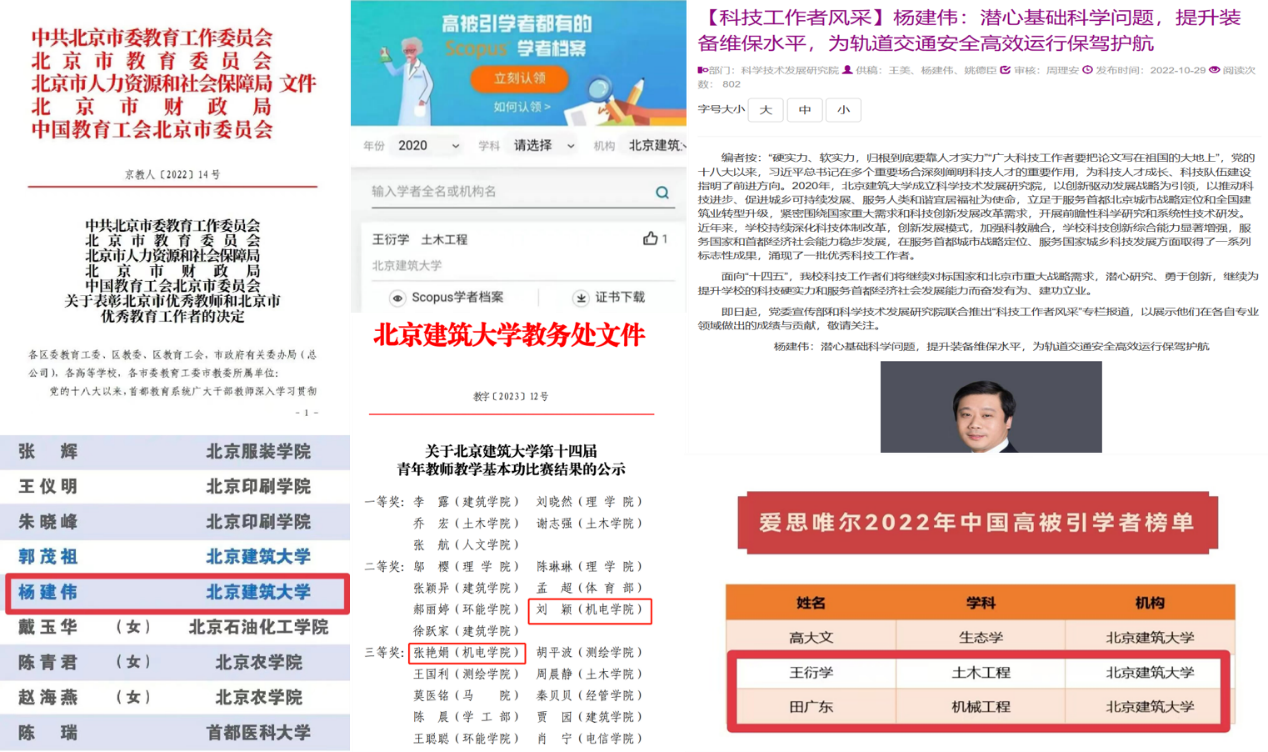
Task: Click the edit icon before 审核
Action: (1007, 70)
